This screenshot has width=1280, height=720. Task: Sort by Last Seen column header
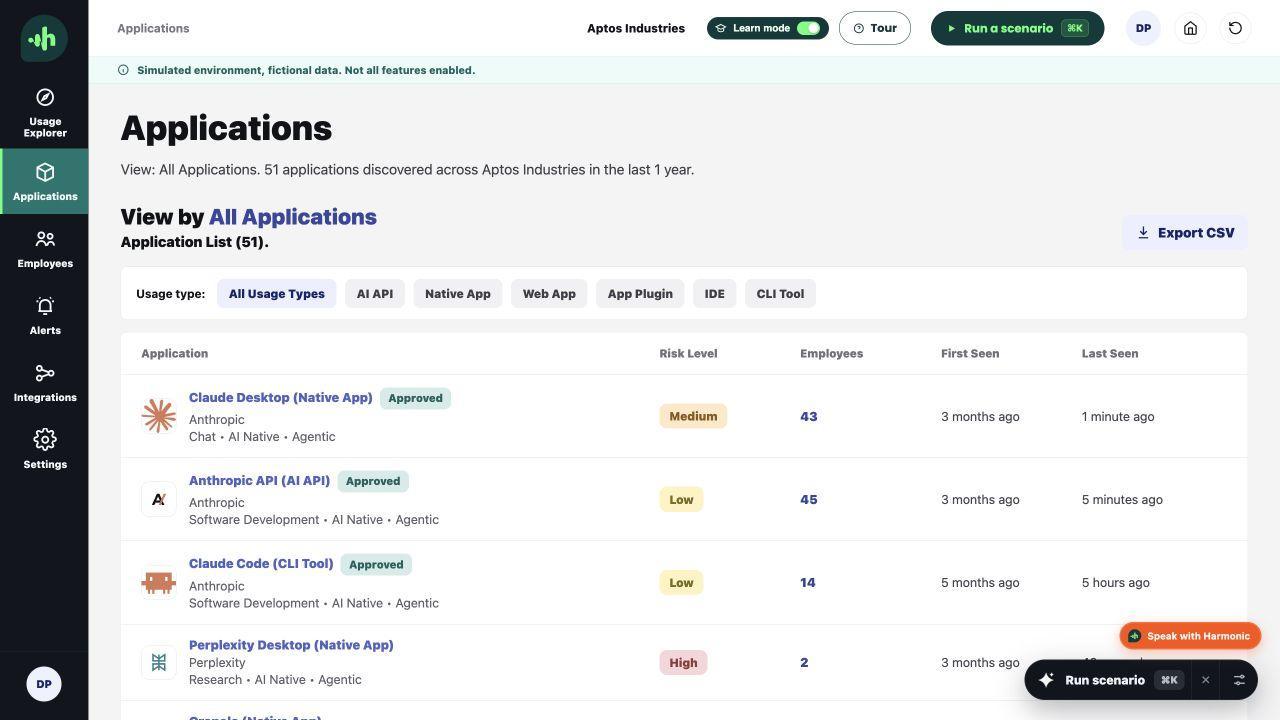pos(1110,354)
